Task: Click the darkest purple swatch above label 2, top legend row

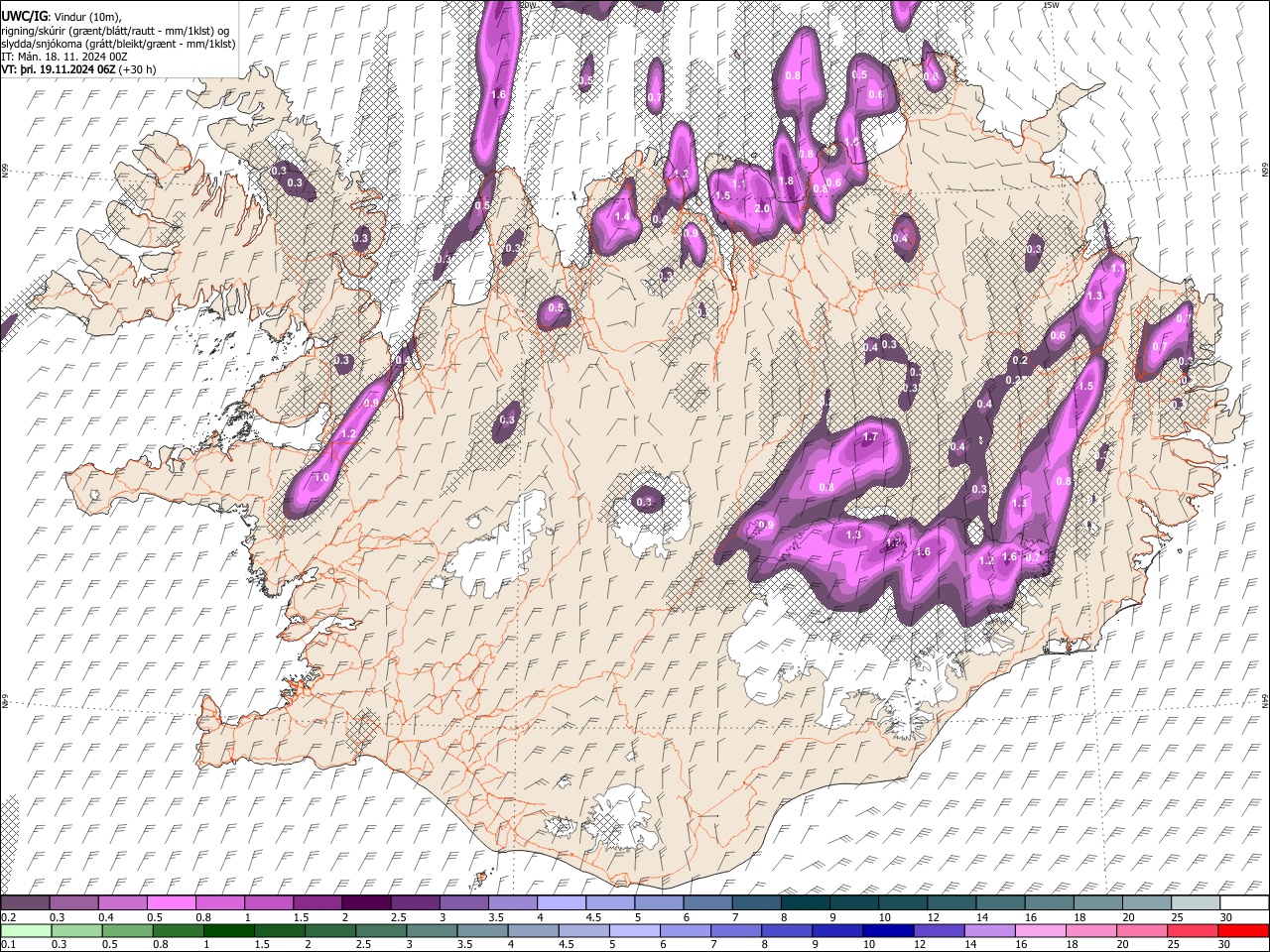Action: point(365,903)
